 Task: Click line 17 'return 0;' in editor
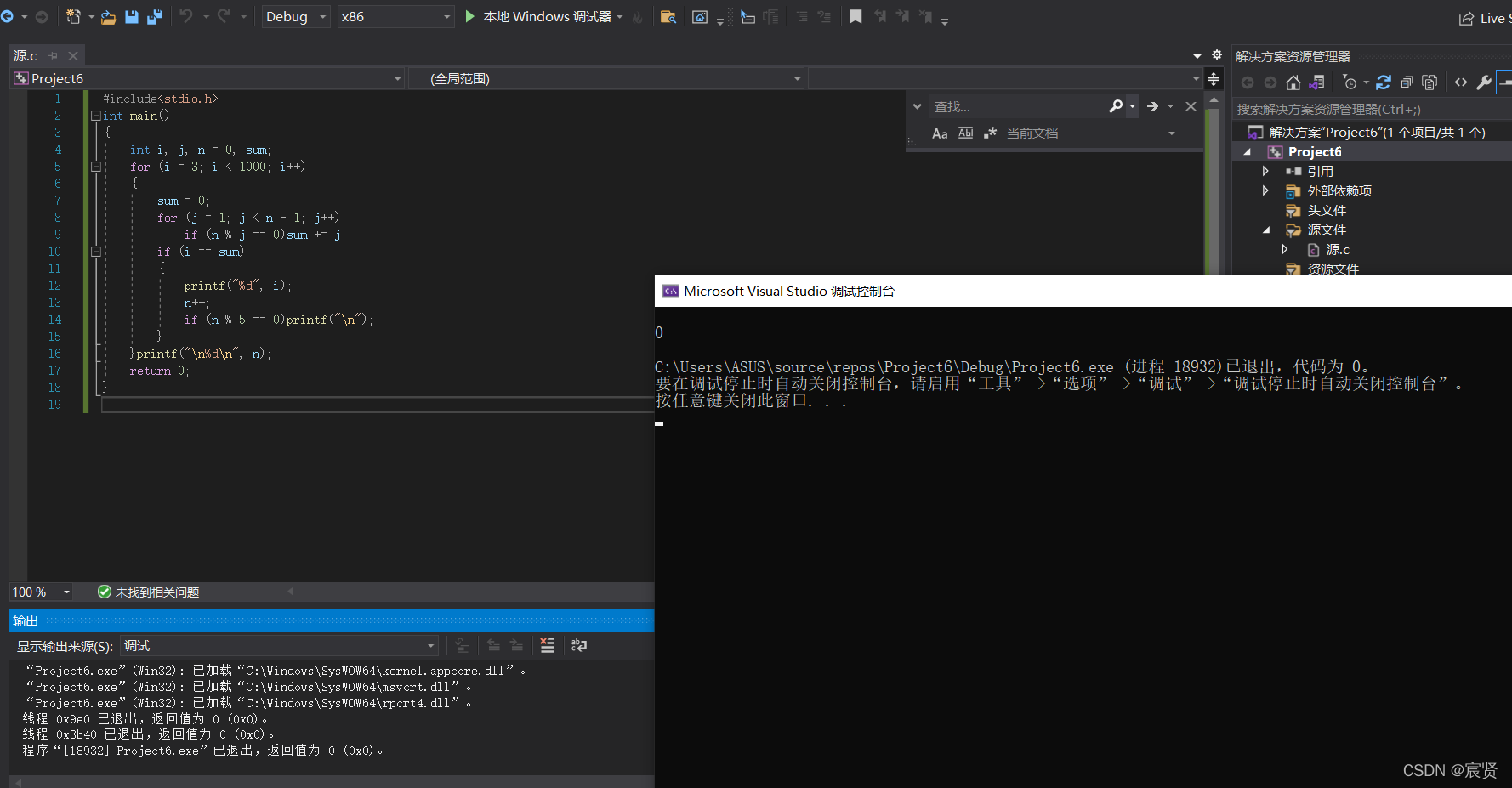160,371
